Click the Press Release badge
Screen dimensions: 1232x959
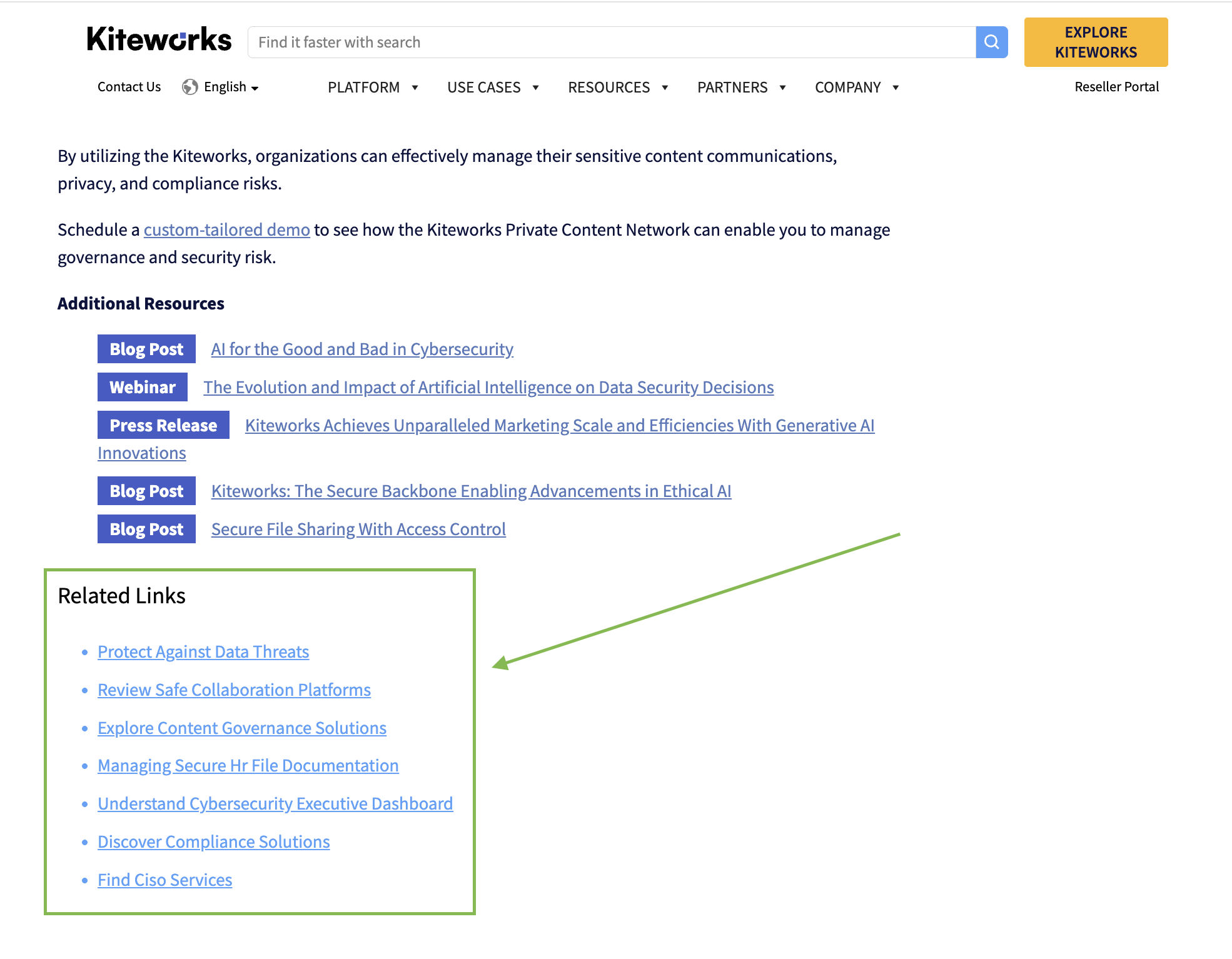pyautogui.click(x=163, y=425)
